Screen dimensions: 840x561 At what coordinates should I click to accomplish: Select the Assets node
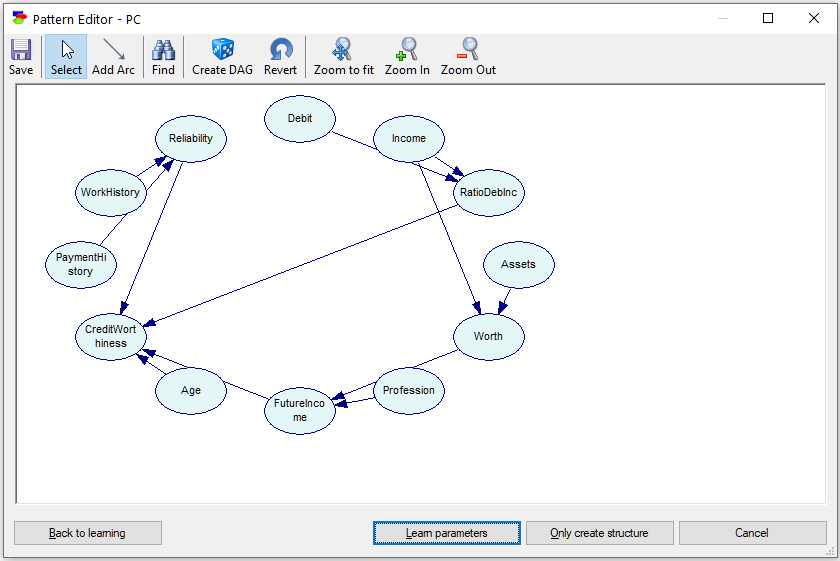coord(519,265)
